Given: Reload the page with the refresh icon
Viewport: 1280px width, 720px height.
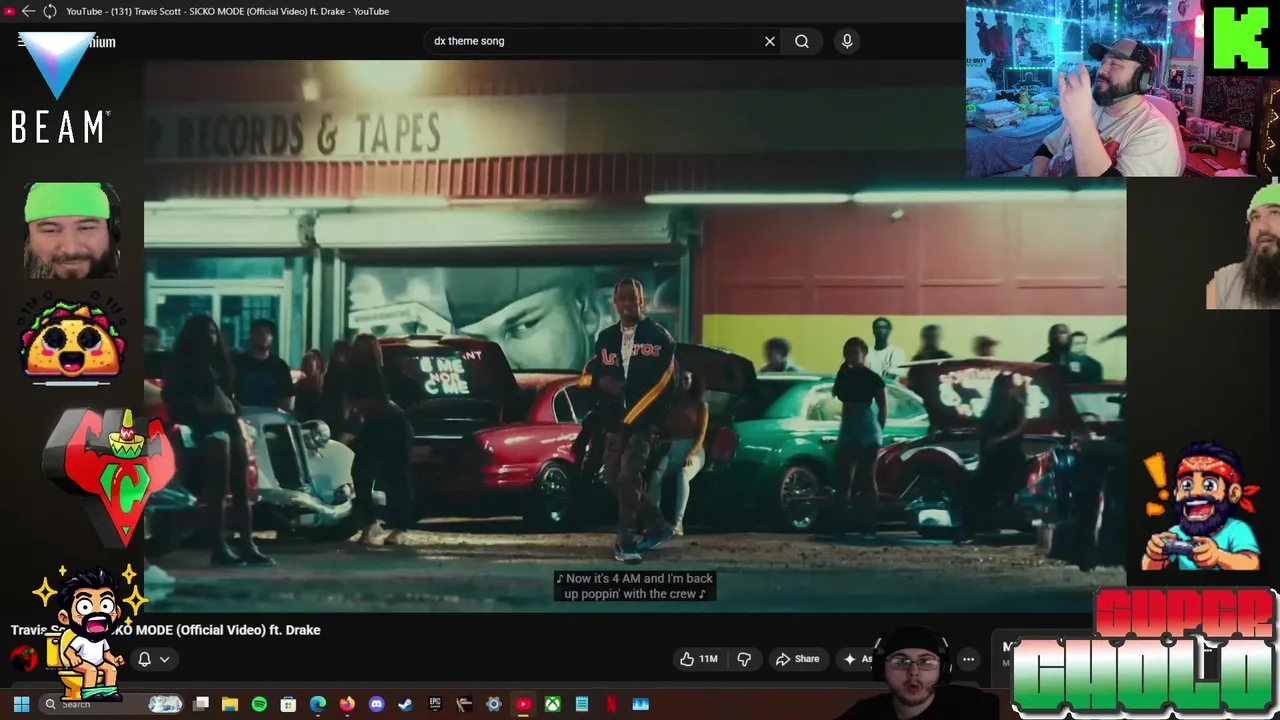Looking at the screenshot, I should (x=49, y=11).
